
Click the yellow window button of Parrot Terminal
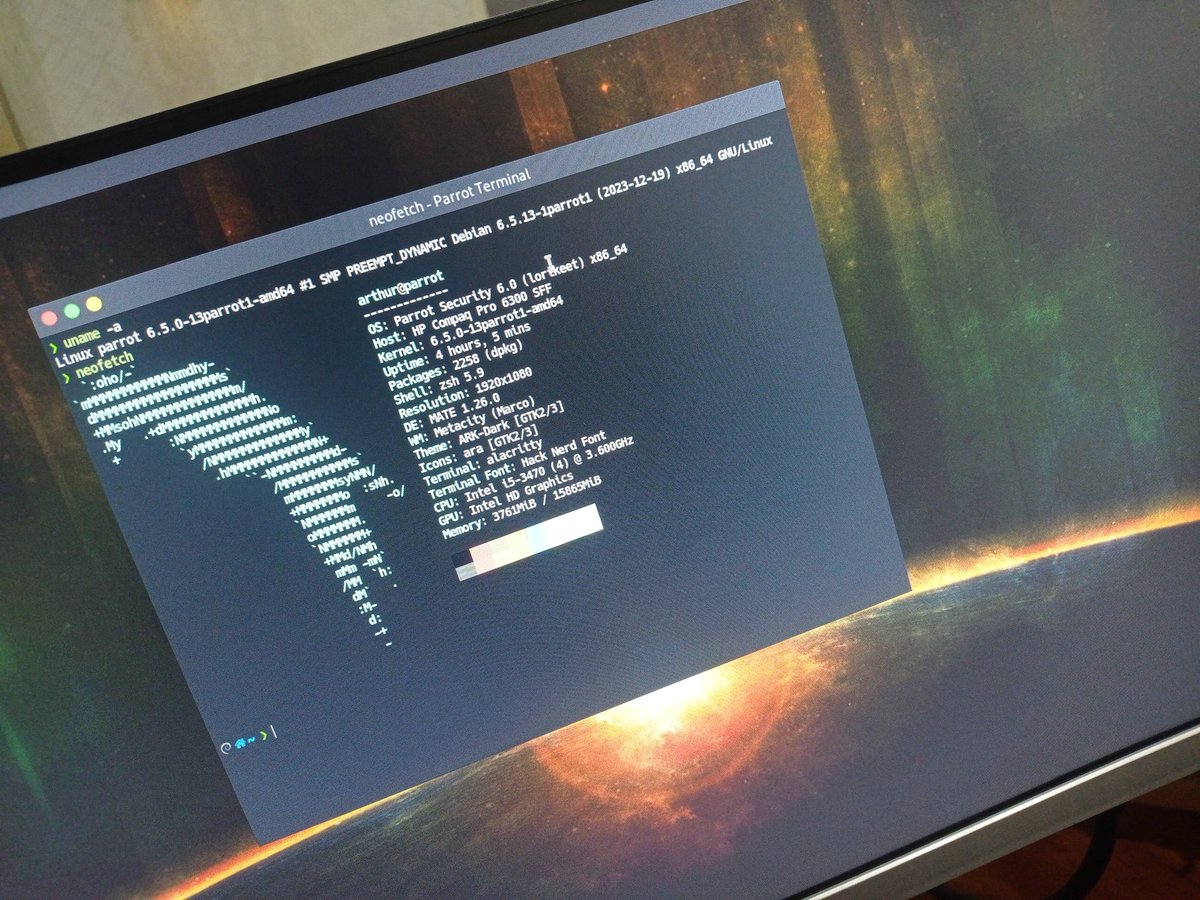pyautogui.click(x=94, y=303)
